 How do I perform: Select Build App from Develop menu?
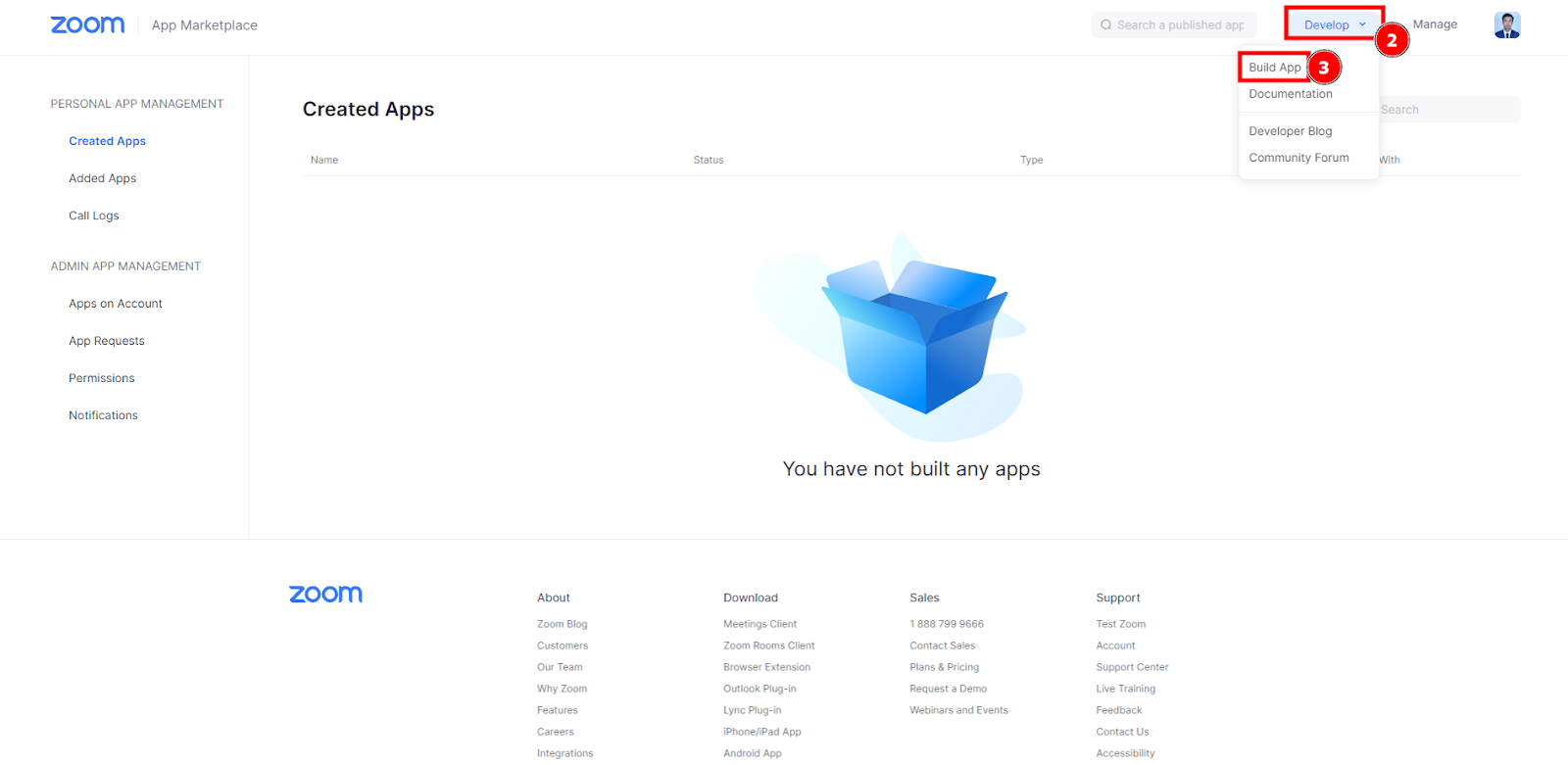point(1274,68)
